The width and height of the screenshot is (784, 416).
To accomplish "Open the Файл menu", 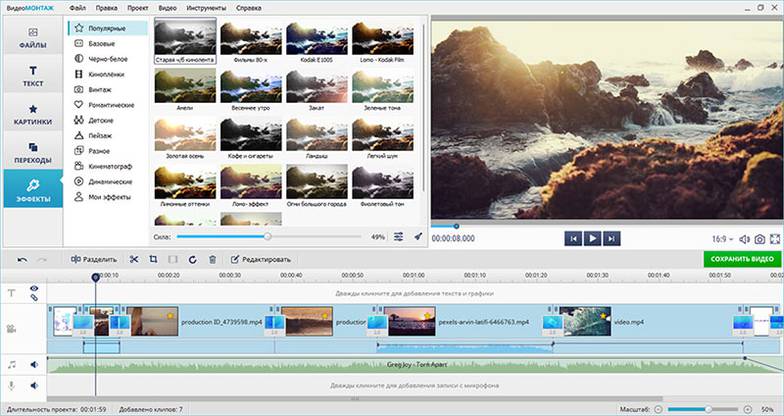I will click(x=78, y=8).
